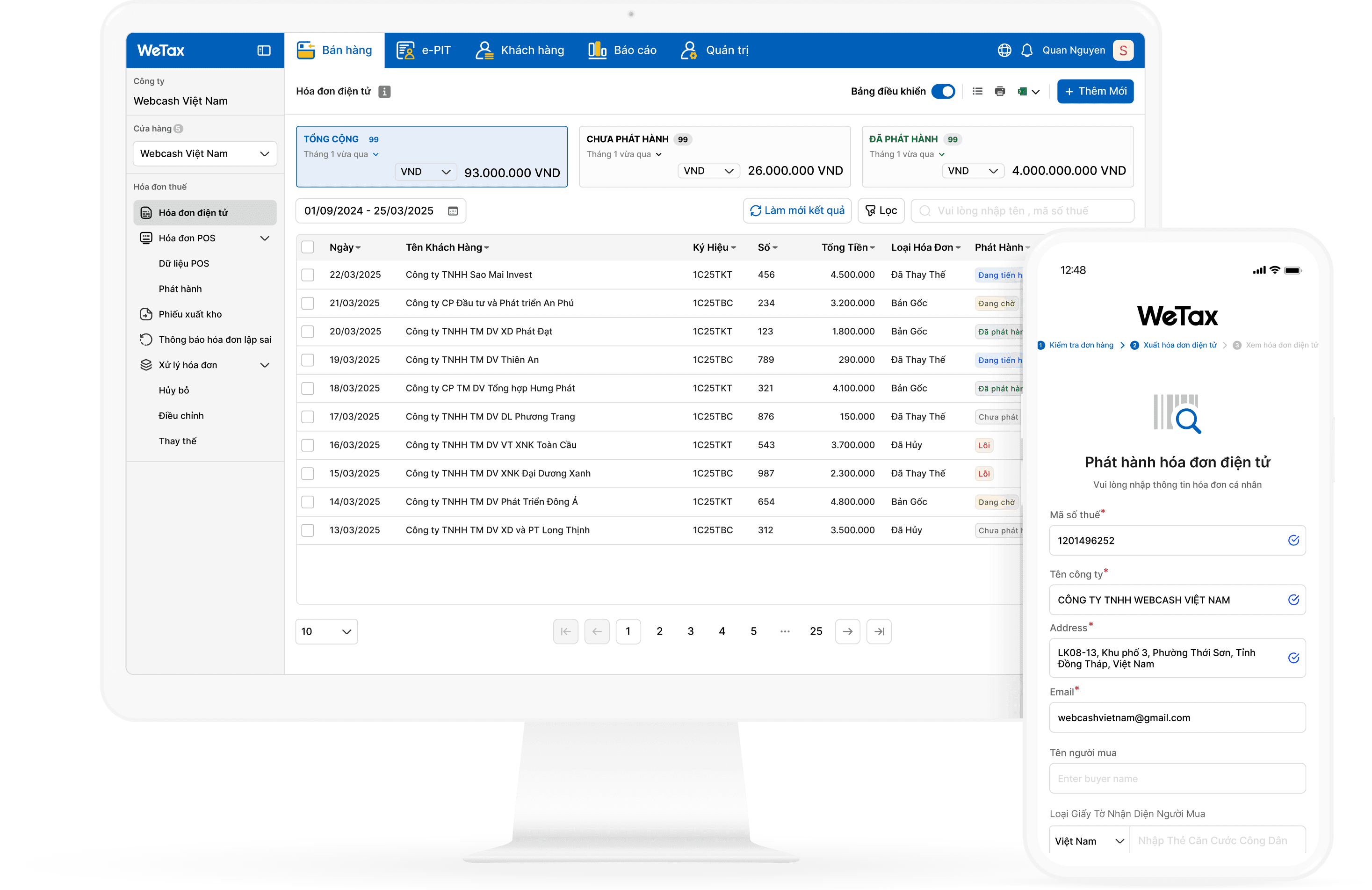Click the globe language icon

pos(1004,51)
